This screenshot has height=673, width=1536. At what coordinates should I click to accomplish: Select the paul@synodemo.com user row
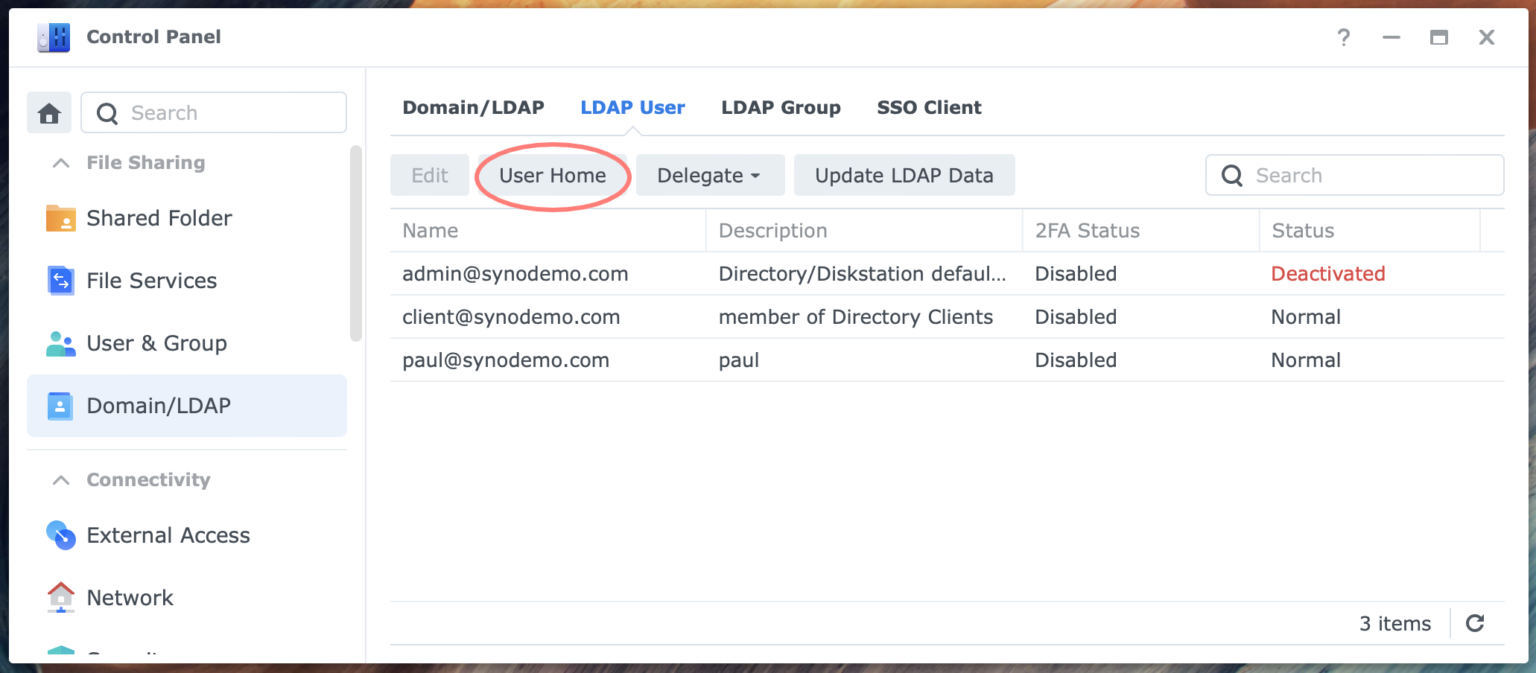point(506,360)
